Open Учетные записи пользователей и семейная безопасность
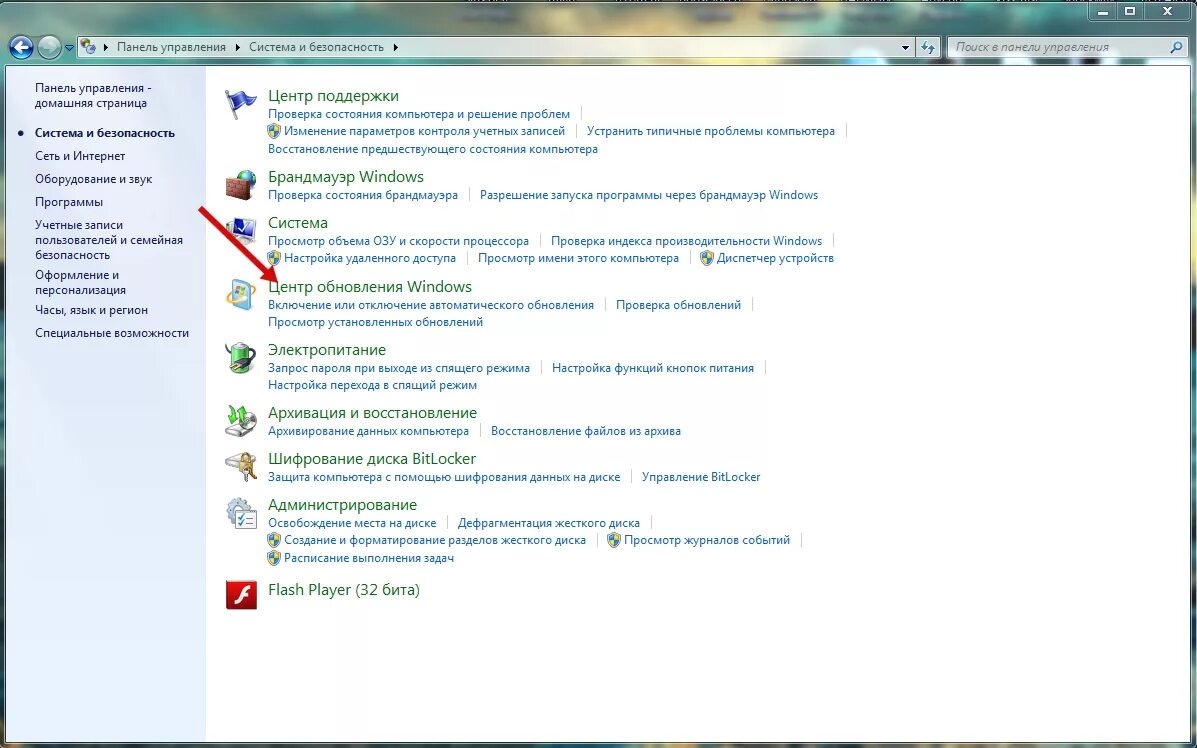Image resolution: width=1197 pixels, height=748 pixels. click(x=108, y=240)
